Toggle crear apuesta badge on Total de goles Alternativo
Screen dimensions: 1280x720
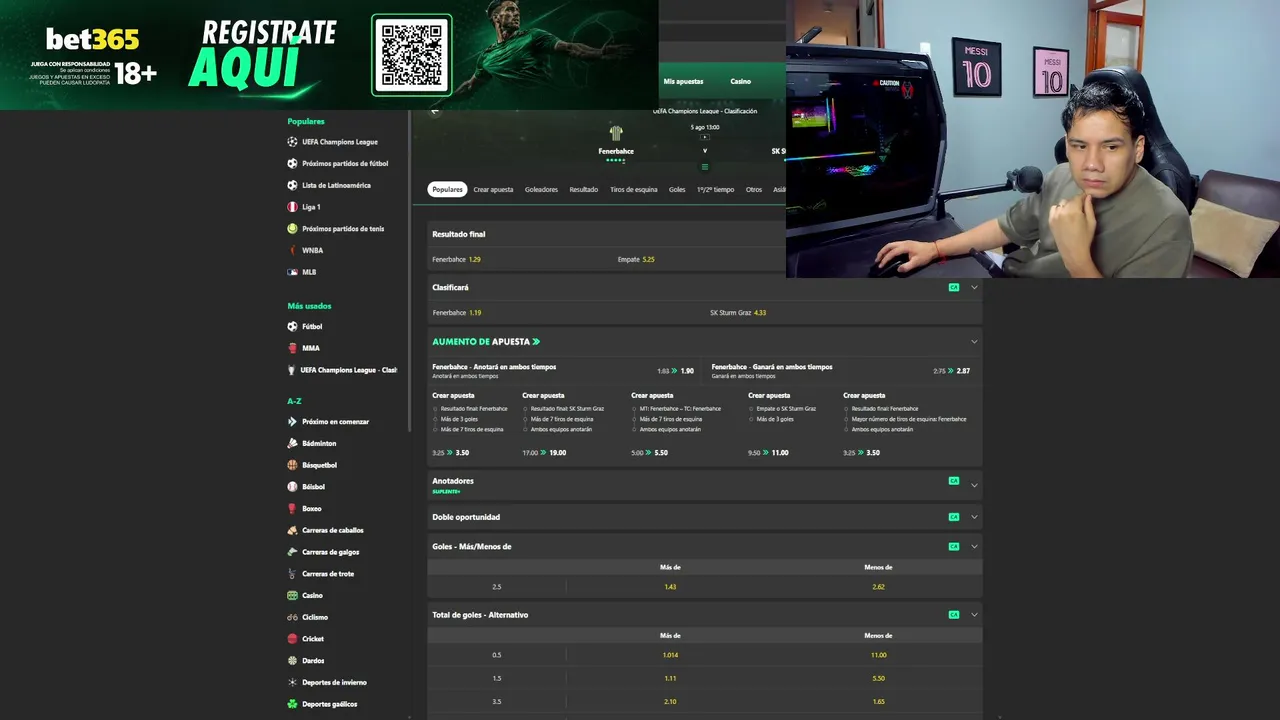click(x=954, y=615)
